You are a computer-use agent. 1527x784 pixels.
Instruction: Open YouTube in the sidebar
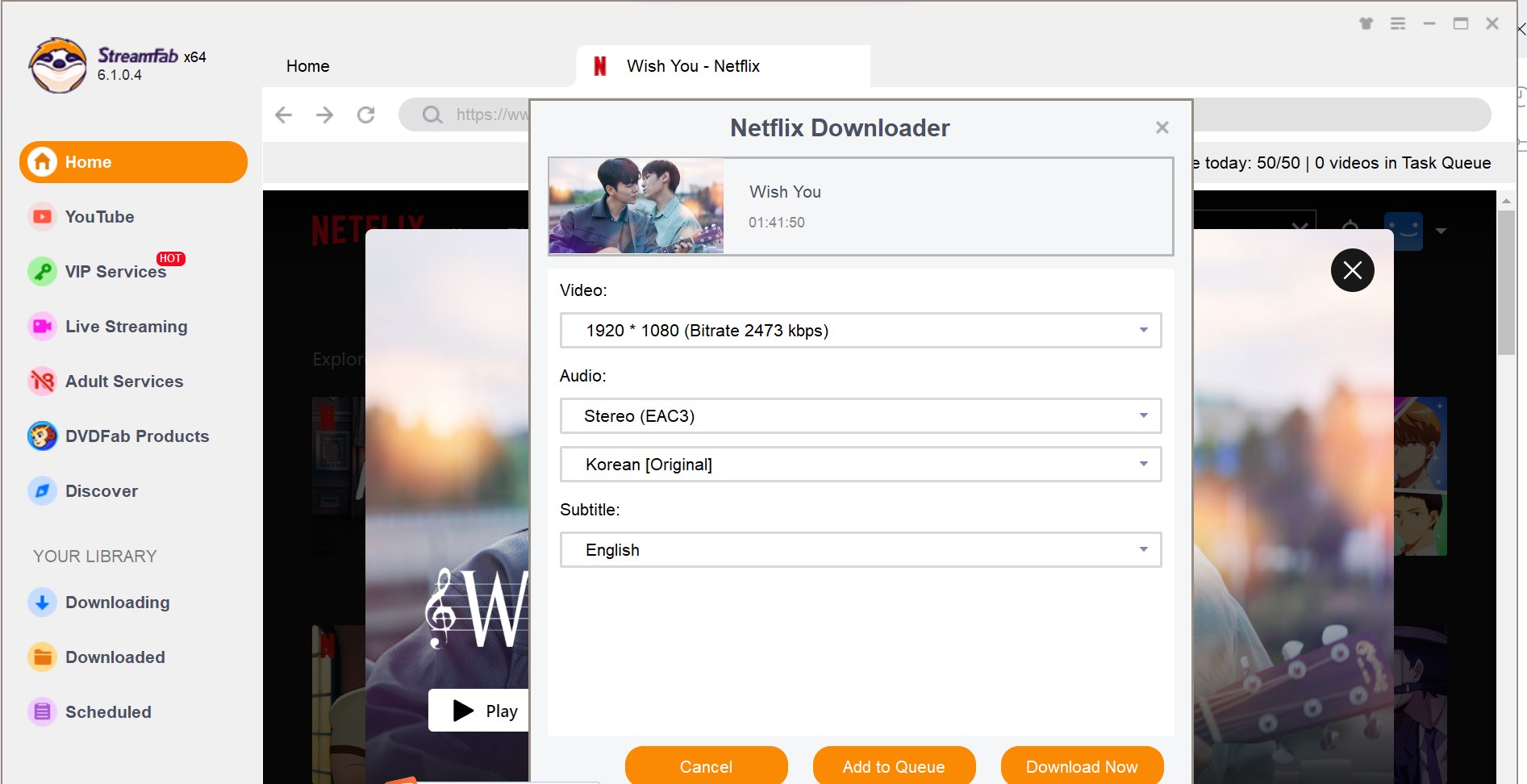point(99,217)
